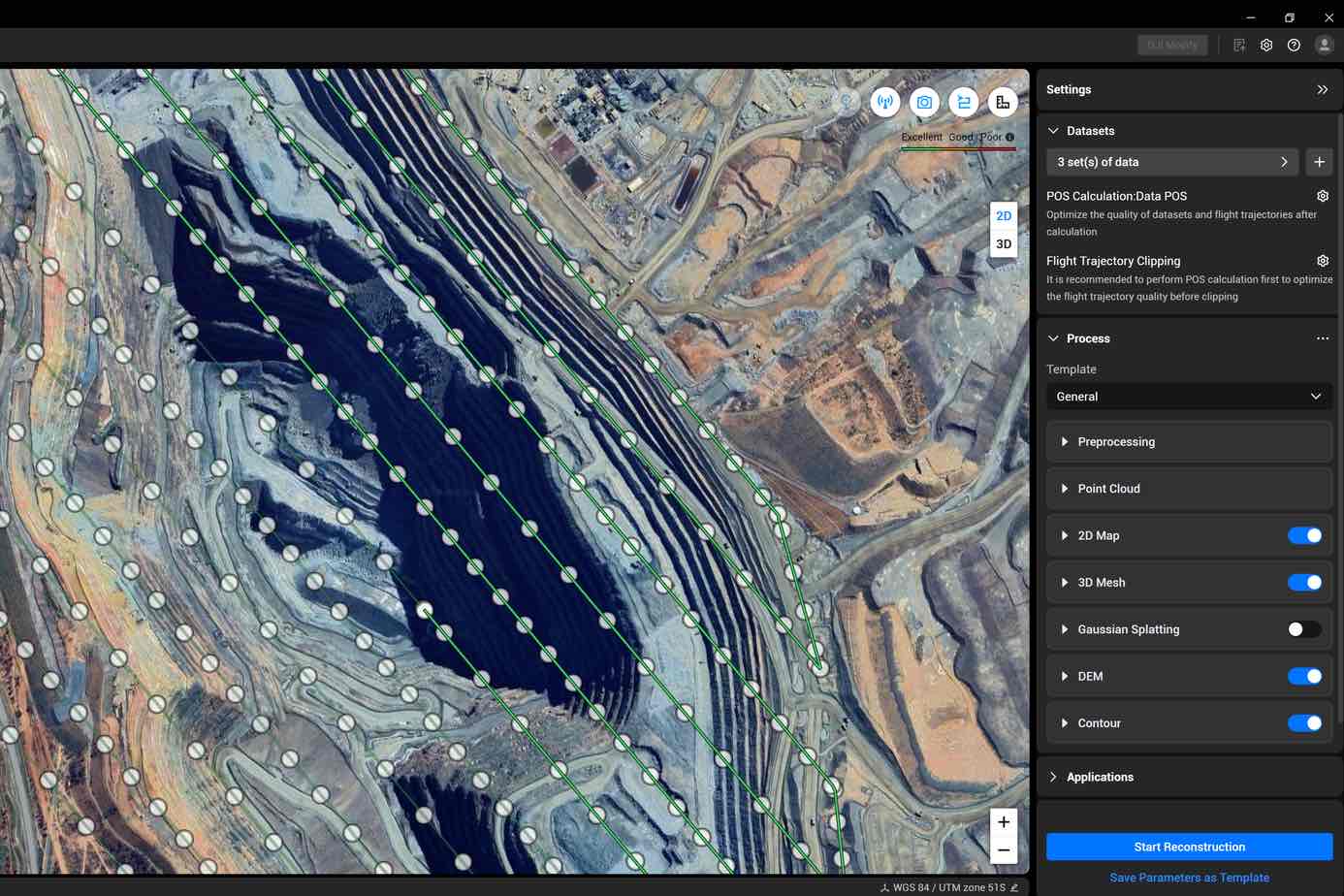
Task: Open Flight Trajectory Clipping settings gear
Action: (x=1322, y=261)
